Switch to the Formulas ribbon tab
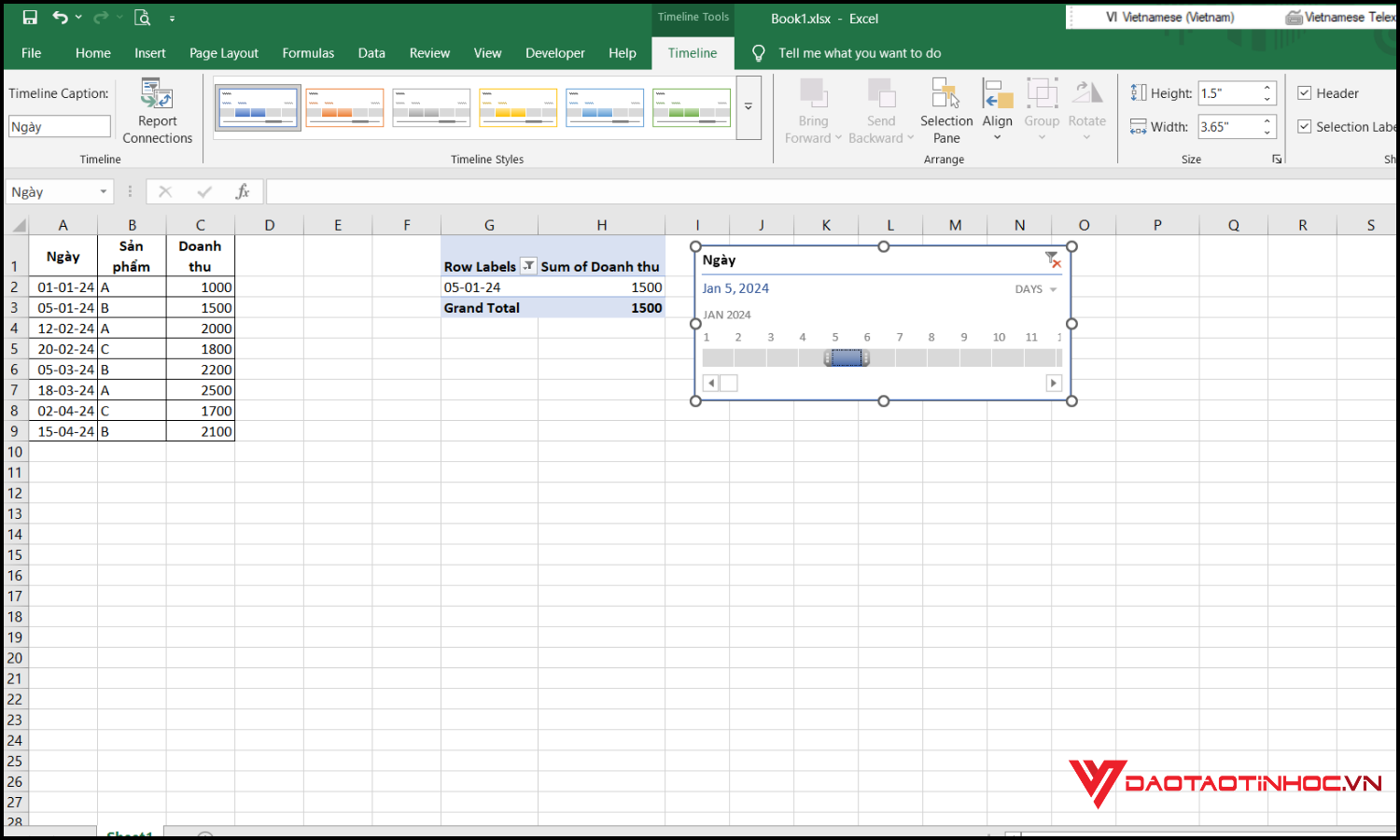The width and height of the screenshot is (1400, 840). [x=308, y=53]
